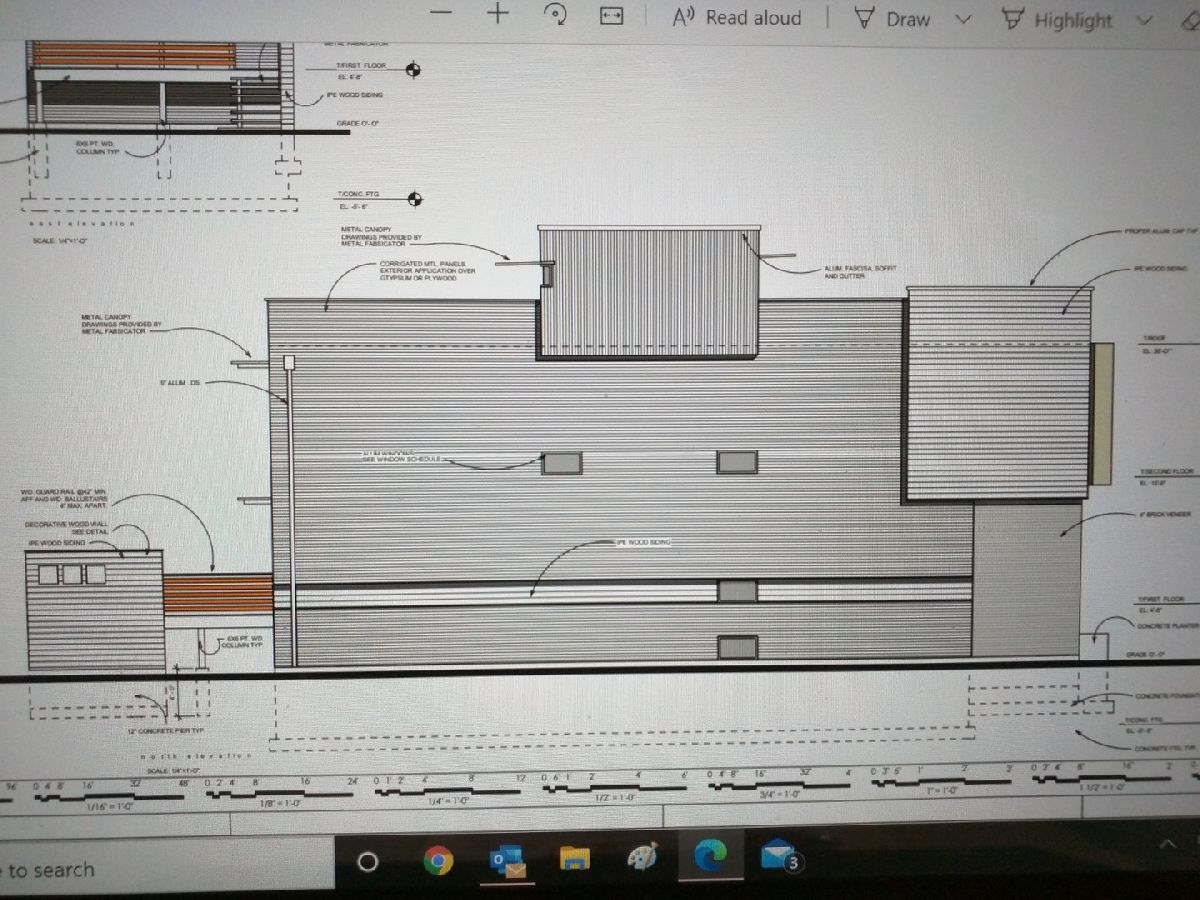This screenshot has height=900, width=1200.
Task: Open Outlook from the taskbar
Action: [x=508, y=861]
